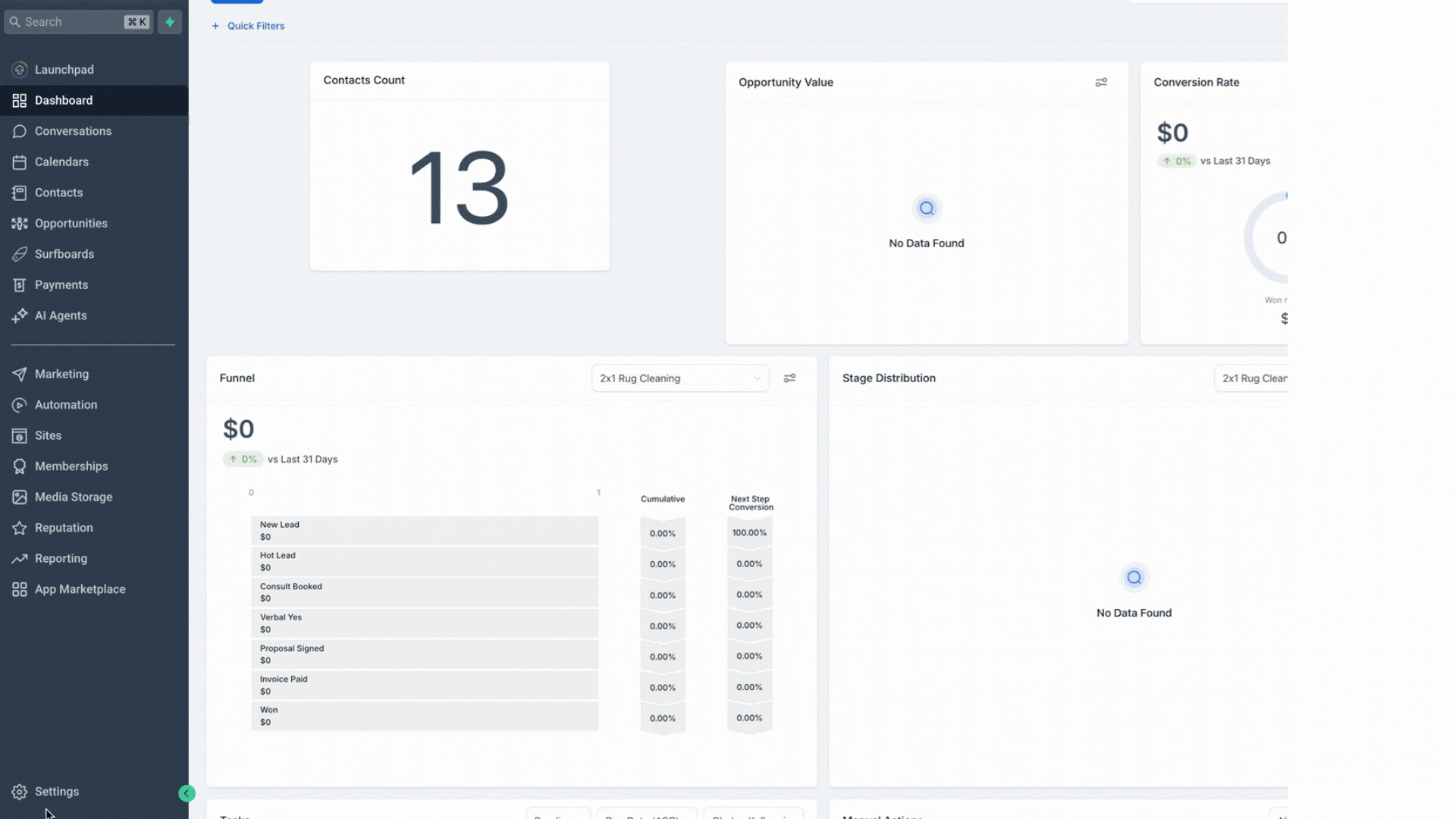Open filter settings icon on Funnel widget
The image size is (1456, 819).
point(789,378)
